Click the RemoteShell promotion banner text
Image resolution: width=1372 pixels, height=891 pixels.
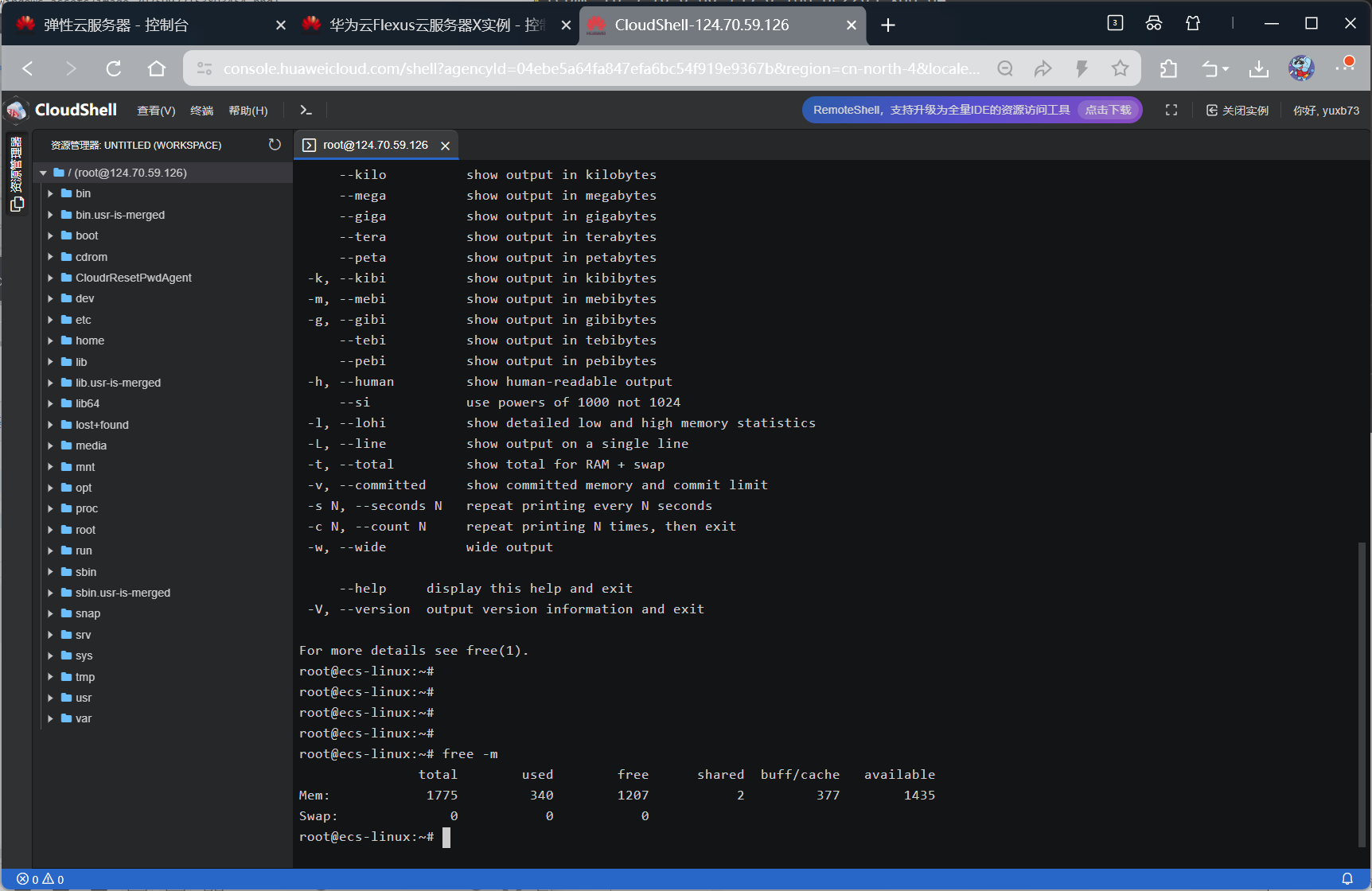941,110
